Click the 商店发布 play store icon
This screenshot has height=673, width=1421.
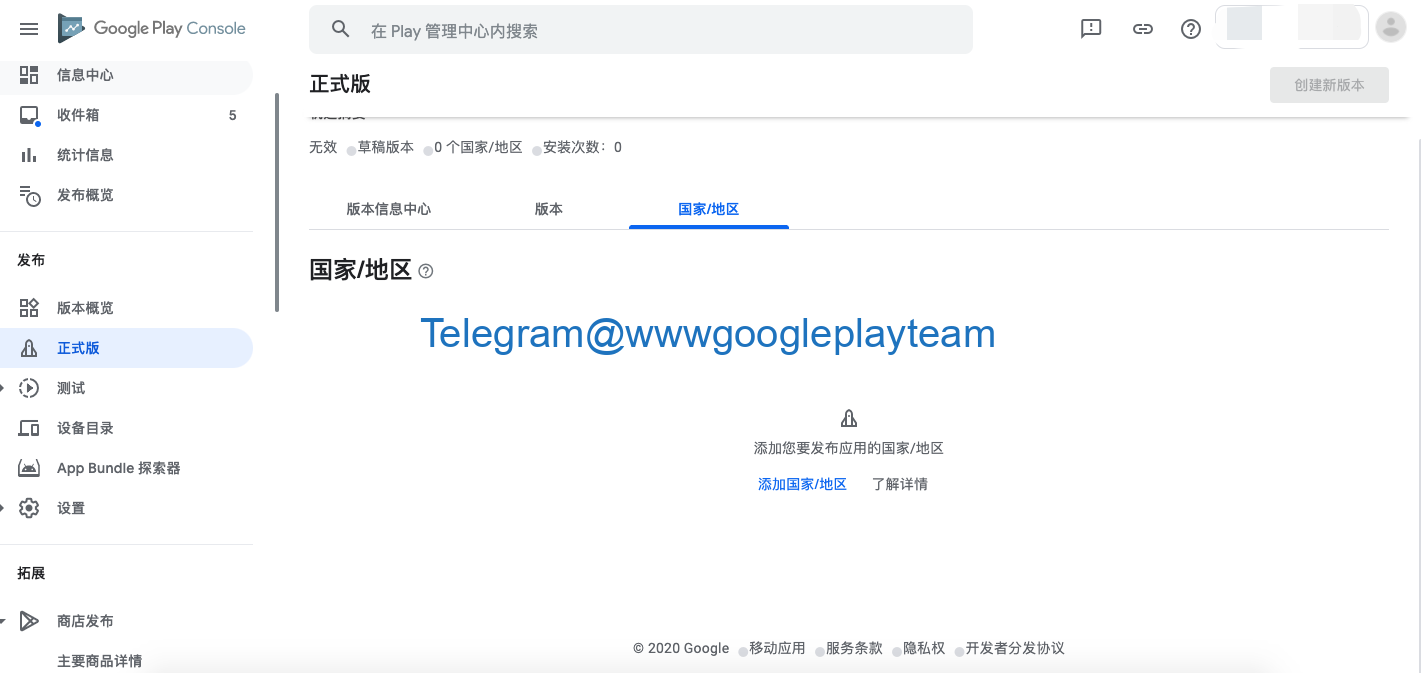(29, 621)
